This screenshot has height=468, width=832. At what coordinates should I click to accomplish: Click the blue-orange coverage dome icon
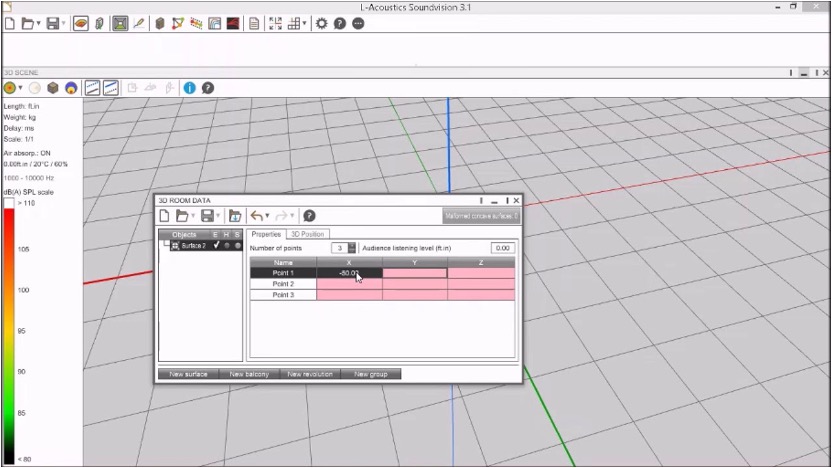(x=71, y=88)
